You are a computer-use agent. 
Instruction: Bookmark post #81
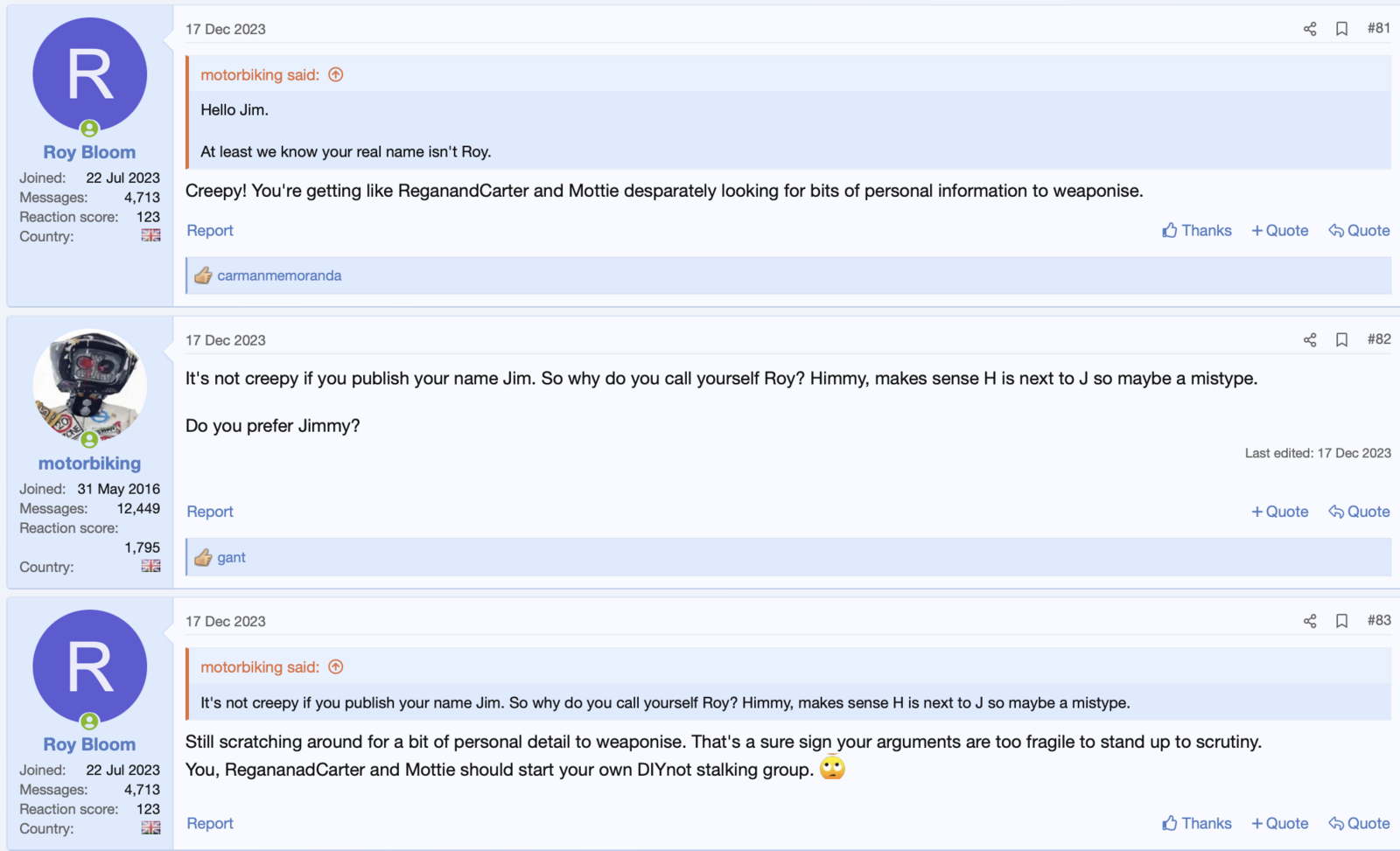click(x=1341, y=29)
